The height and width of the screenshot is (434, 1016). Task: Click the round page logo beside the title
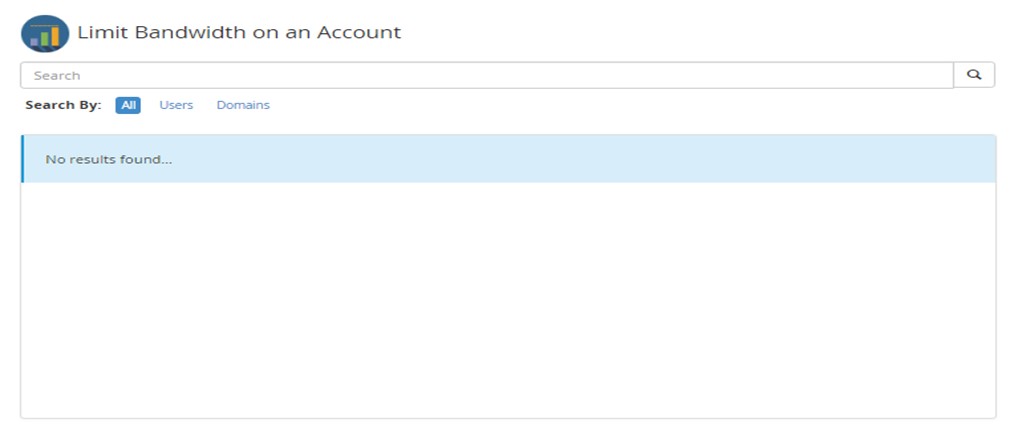pos(45,33)
